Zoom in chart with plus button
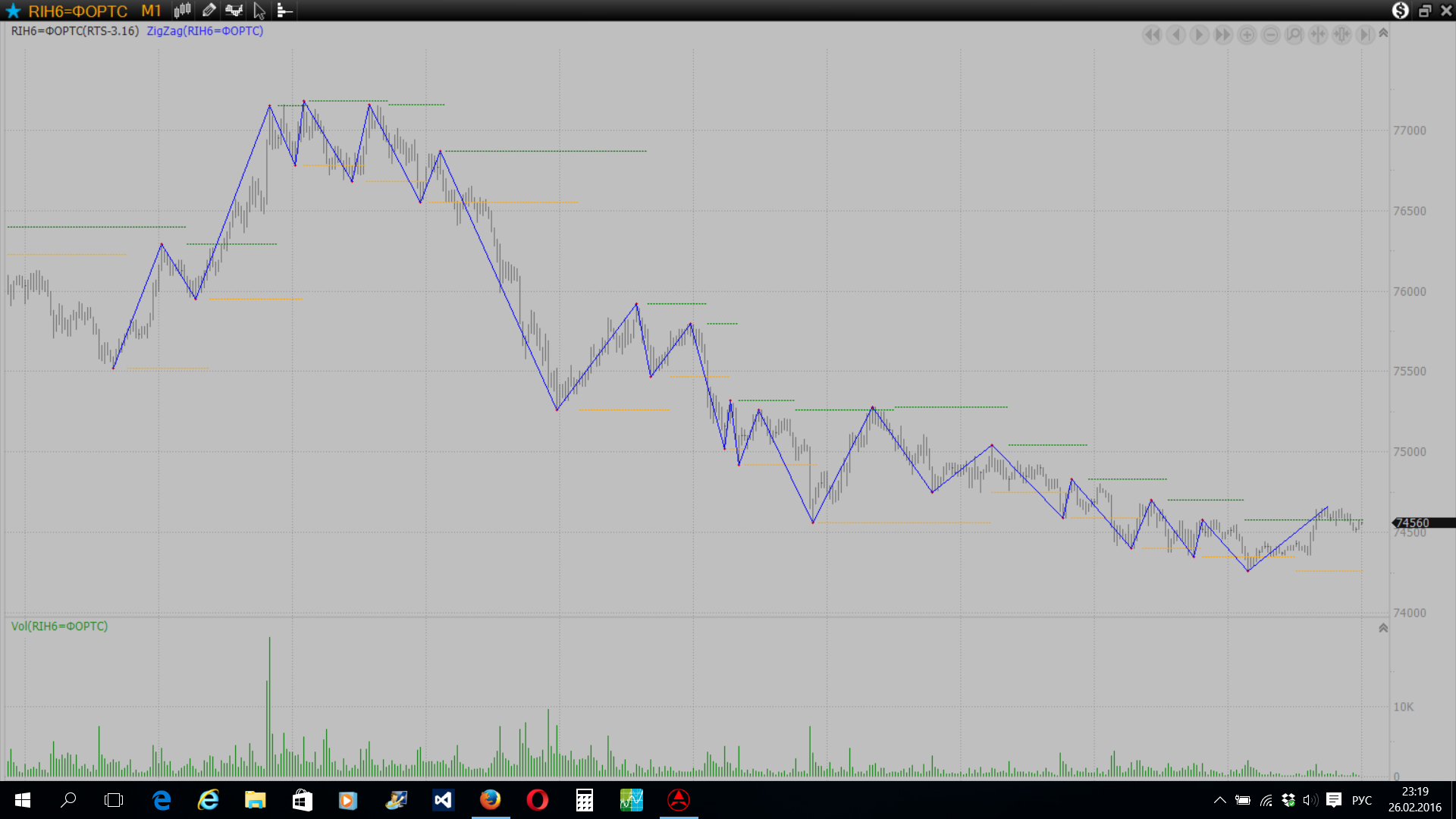1456x819 pixels. coord(1247,35)
